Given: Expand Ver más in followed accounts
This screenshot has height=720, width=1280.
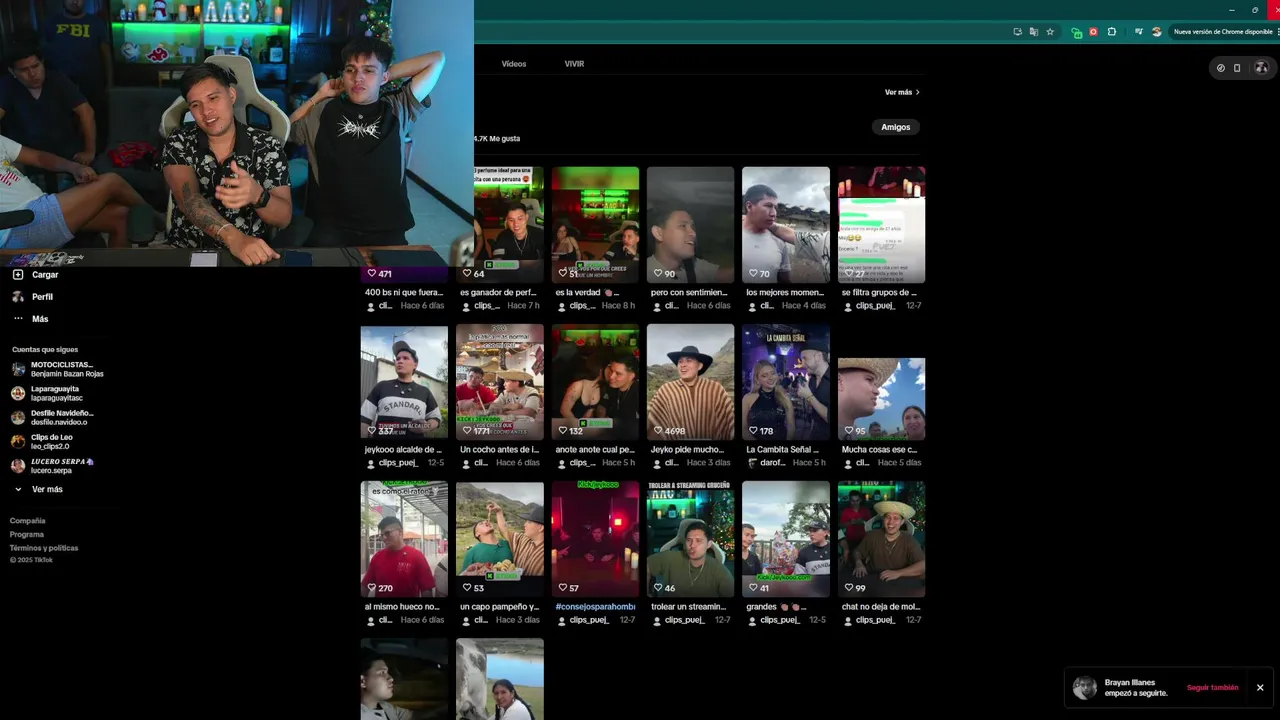Looking at the screenshot, I should coord(38,489).
